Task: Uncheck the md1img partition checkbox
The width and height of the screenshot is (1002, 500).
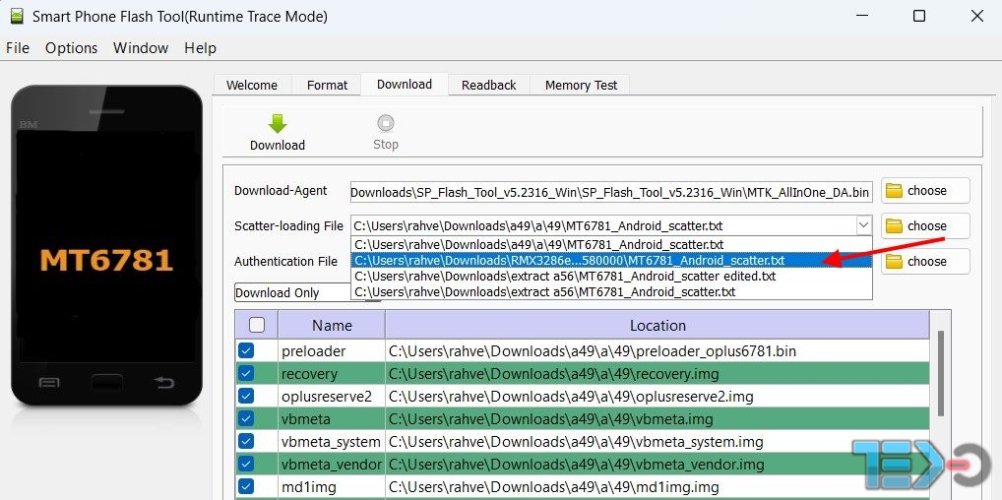Action: click(245, 487)
